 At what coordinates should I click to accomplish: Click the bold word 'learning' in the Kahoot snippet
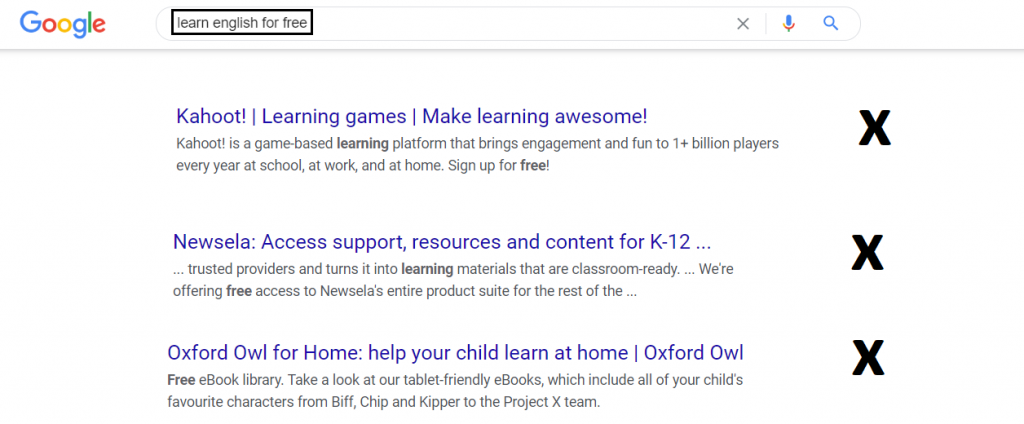click(362, 143)
